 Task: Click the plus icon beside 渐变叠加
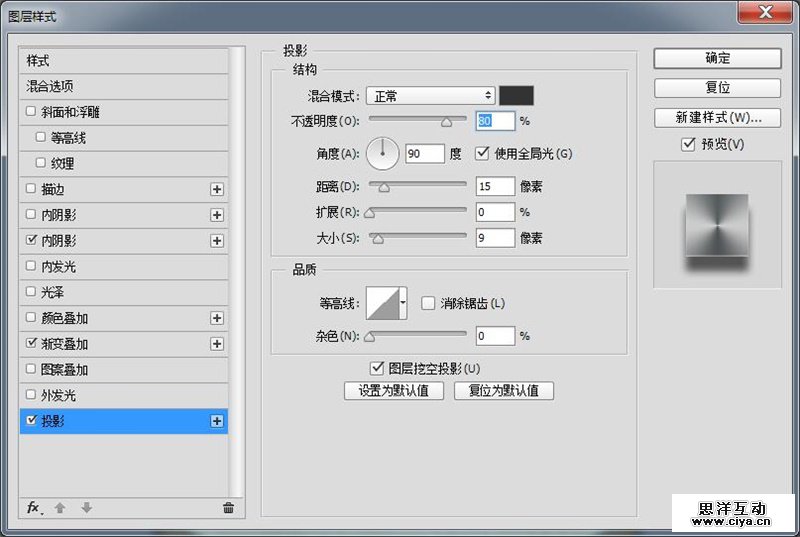[x=217, y=344]
